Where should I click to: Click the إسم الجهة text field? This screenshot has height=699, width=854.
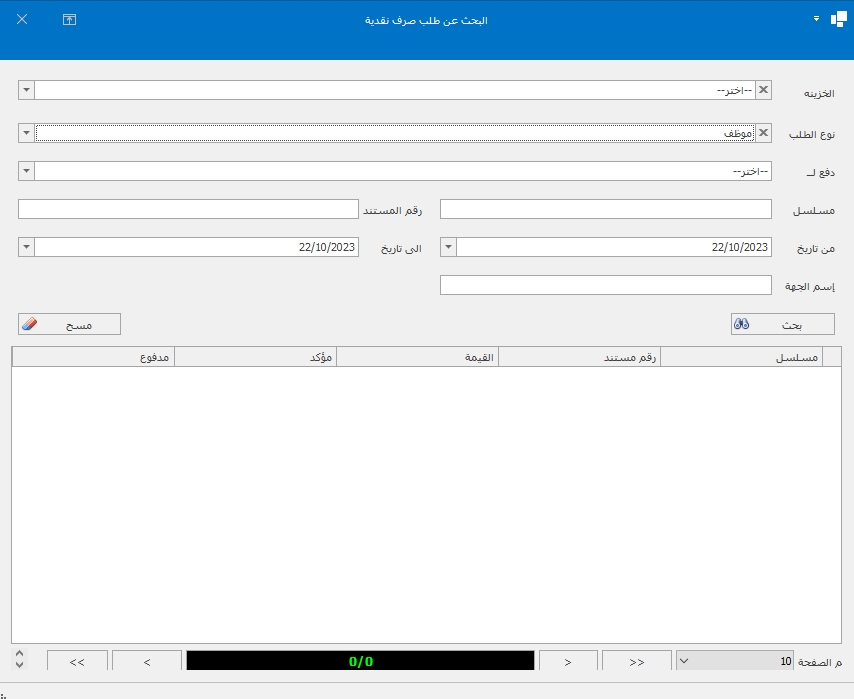coord(605,286)
